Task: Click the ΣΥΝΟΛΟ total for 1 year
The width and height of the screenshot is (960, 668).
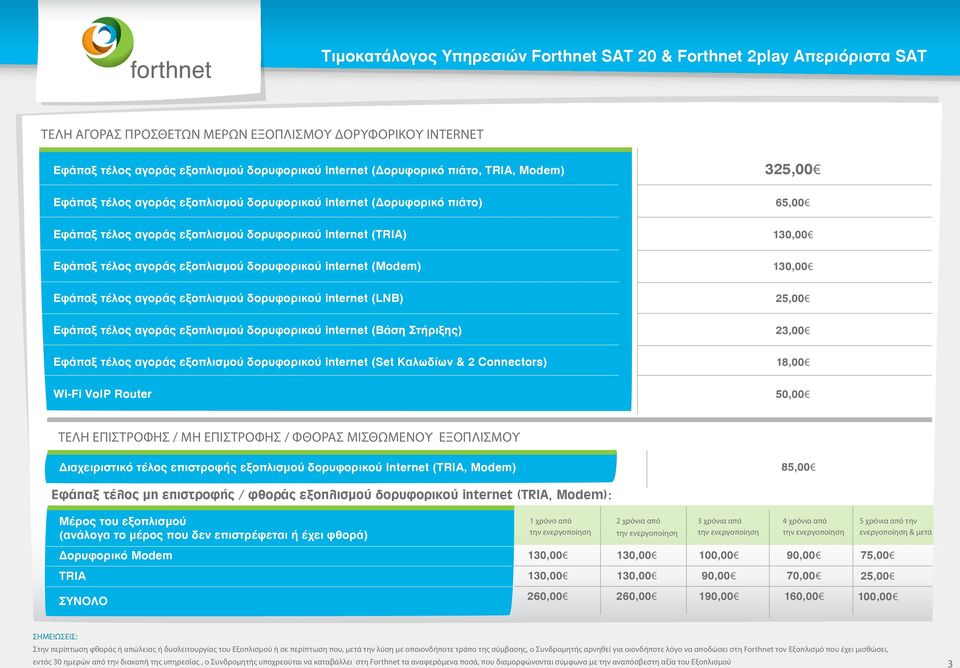Action: coord(547,596)
